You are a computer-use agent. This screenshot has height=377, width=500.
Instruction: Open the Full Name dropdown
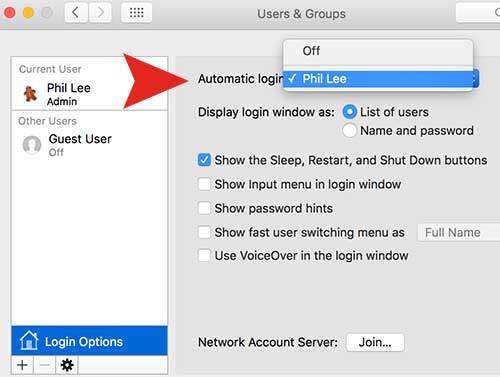point(459,232)
